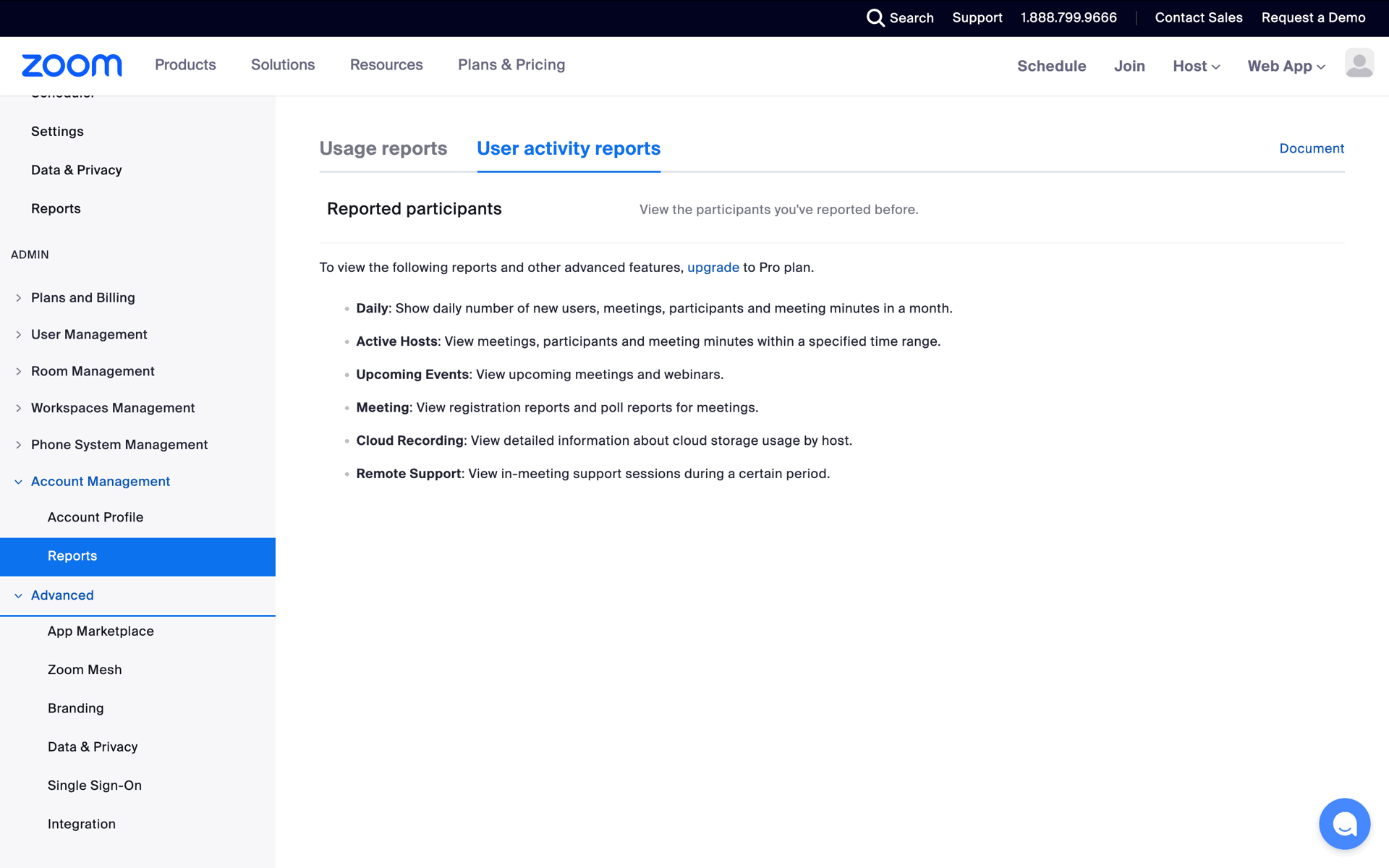This screenshot has width=1389, height=868.
Task: Collapse the Advanced section chevron
Action: [x=19, y=596]
